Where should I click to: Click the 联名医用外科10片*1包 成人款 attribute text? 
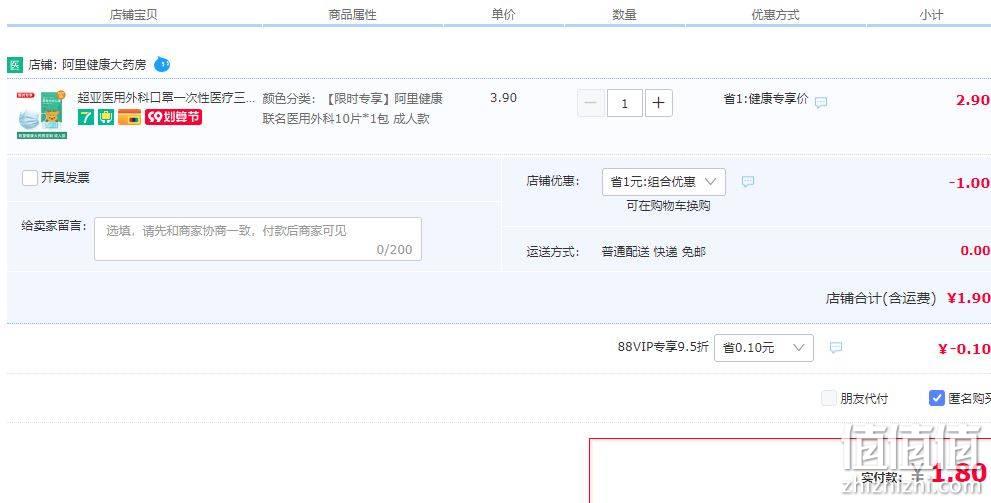pos(346,118)
